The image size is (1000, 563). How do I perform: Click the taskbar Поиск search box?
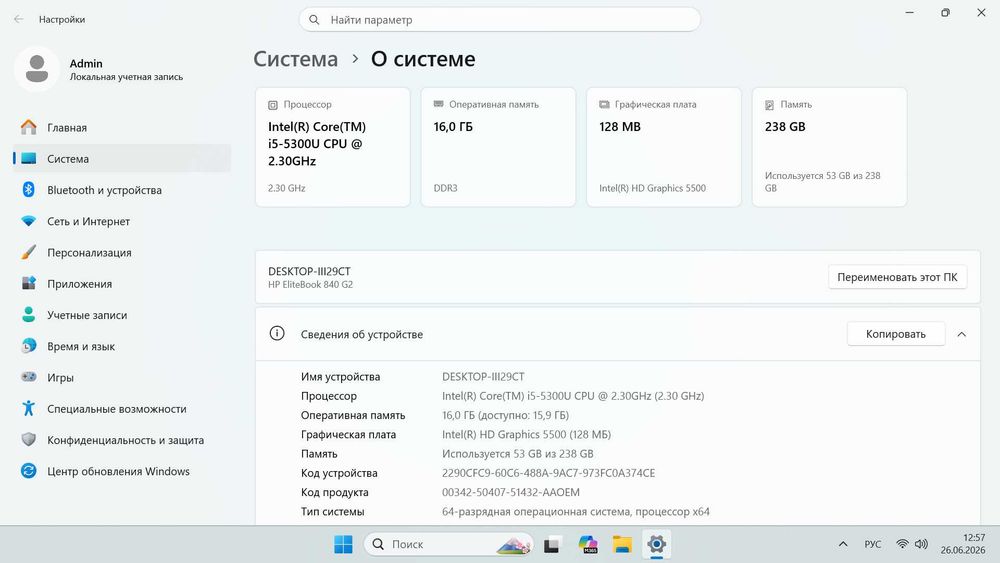coord(448,544)
